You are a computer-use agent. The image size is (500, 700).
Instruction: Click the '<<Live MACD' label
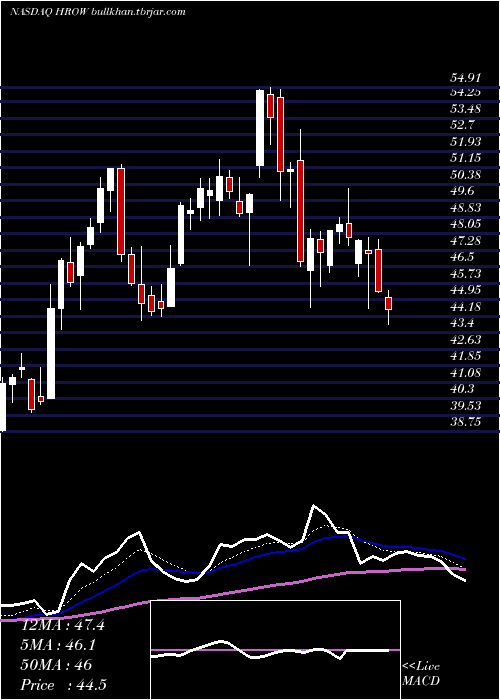click(421, 674)
